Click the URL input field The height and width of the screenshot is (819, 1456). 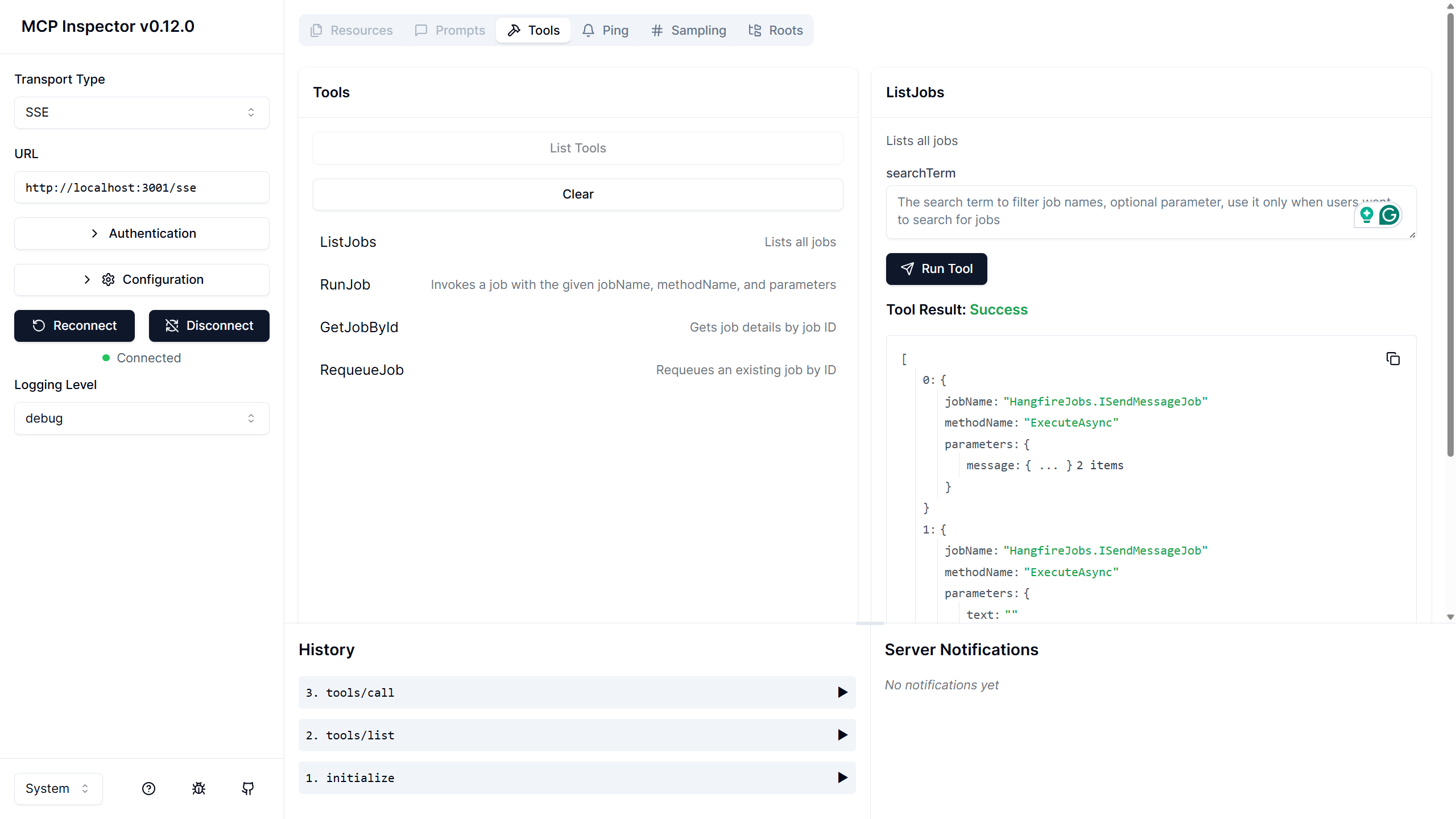pos(142,188)
